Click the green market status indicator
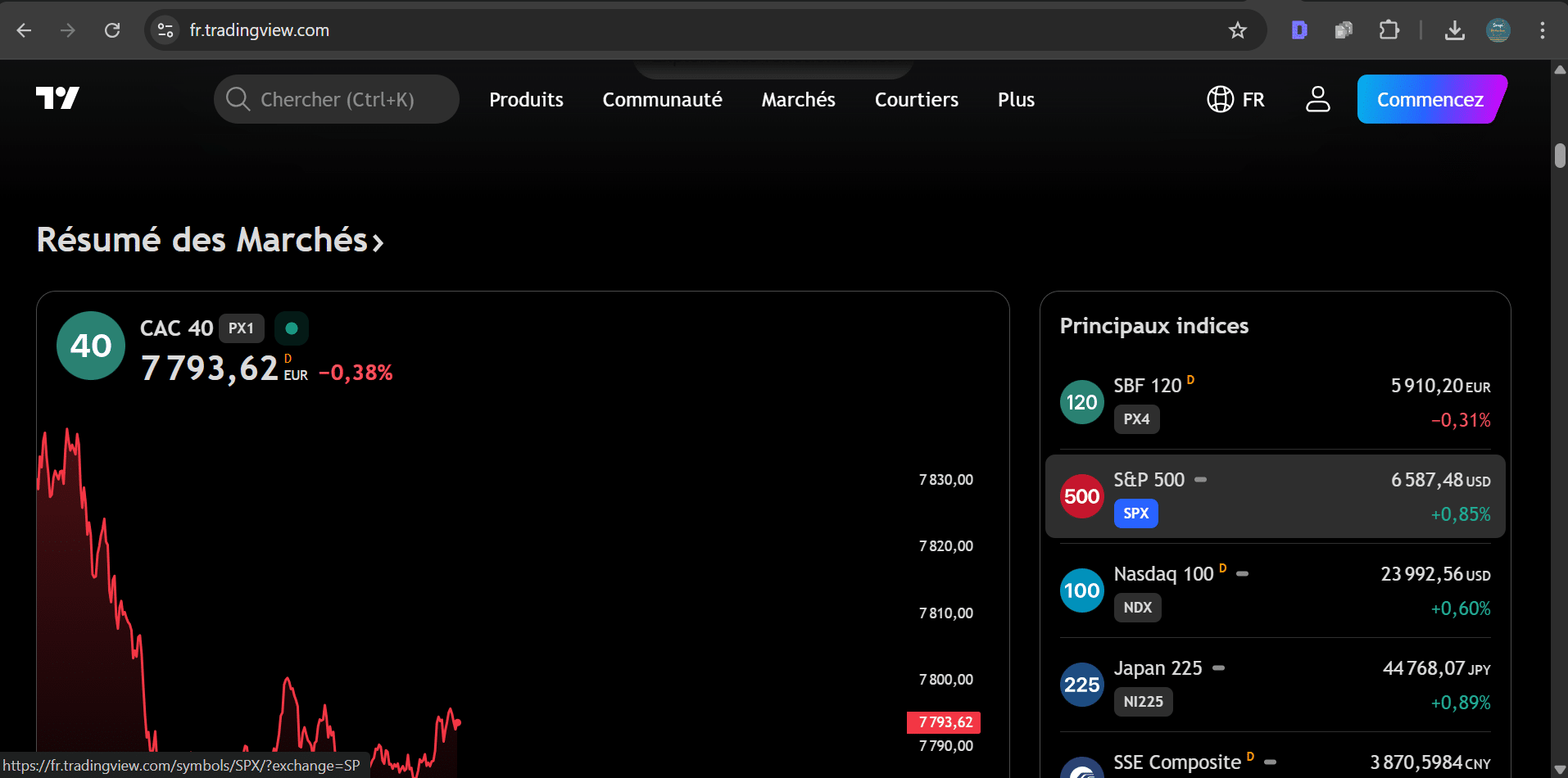 click(x=291, y=328)
